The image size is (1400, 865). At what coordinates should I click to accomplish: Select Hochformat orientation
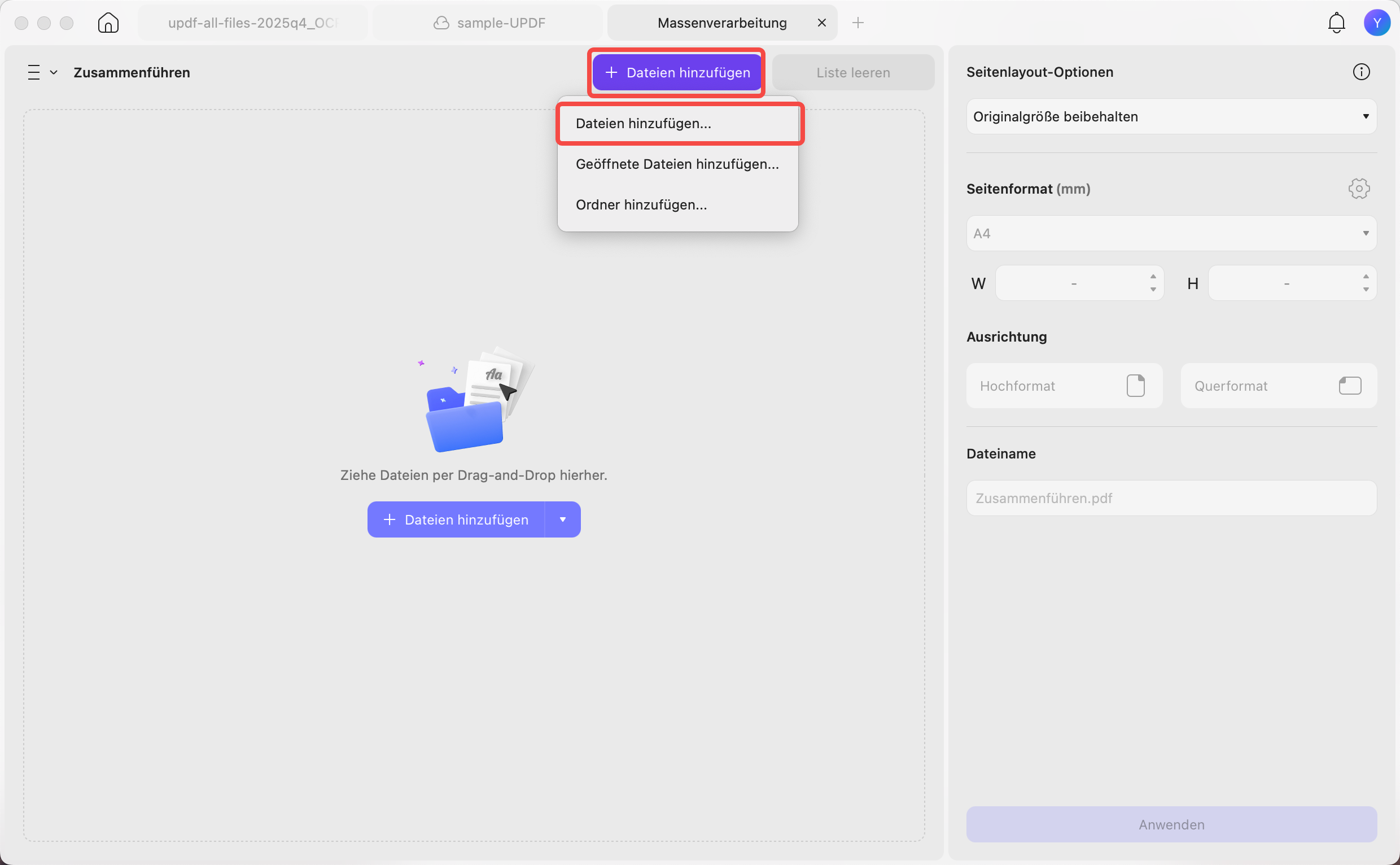coord(1064,386)
